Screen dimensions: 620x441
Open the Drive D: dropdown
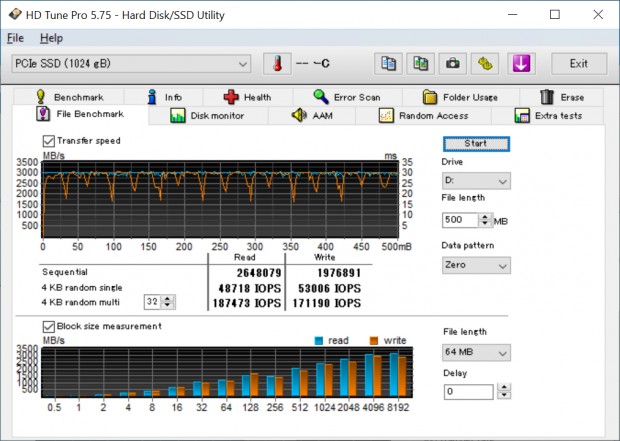coord(476,182)
